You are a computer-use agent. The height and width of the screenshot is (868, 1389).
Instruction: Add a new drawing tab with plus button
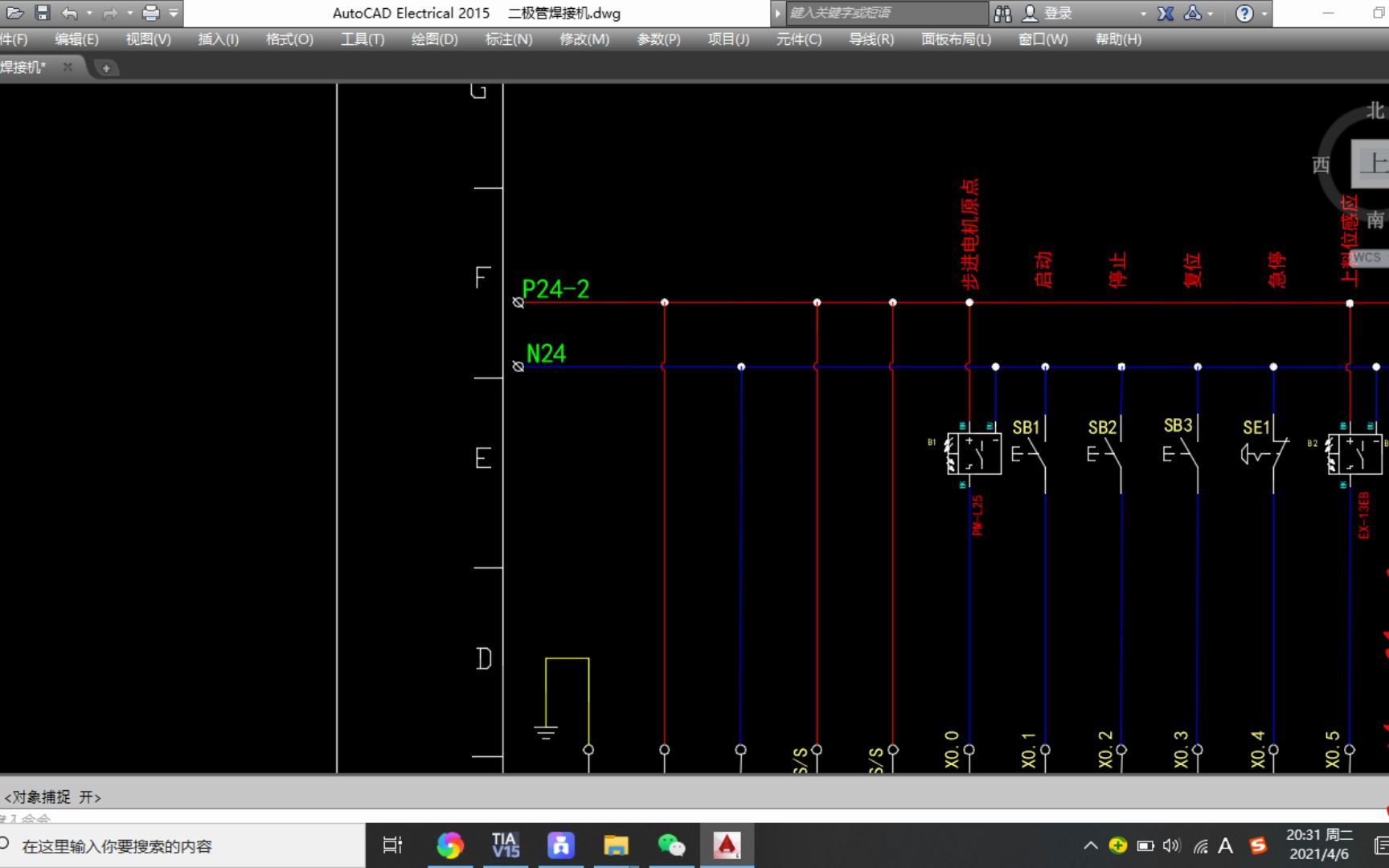(x=106, y=68)
